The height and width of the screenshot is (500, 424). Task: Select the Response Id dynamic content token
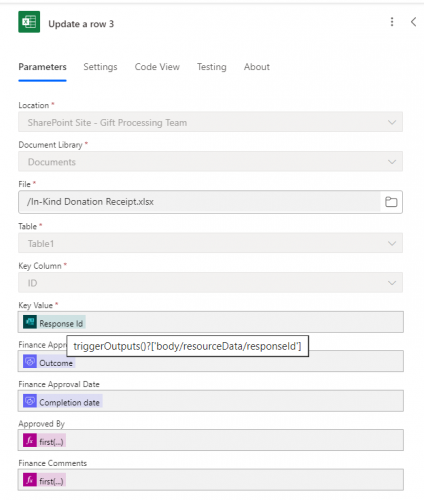point(54,323)
